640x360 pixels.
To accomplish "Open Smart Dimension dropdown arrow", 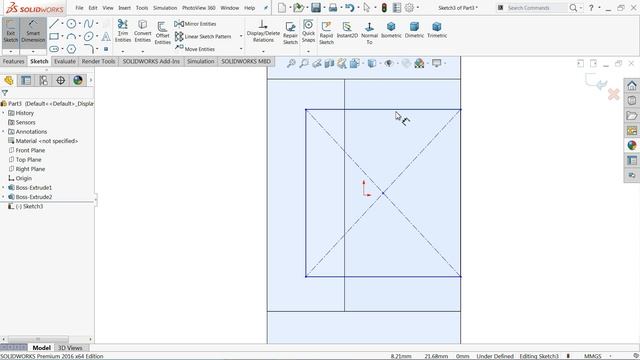I will click(x=33, y=51).
